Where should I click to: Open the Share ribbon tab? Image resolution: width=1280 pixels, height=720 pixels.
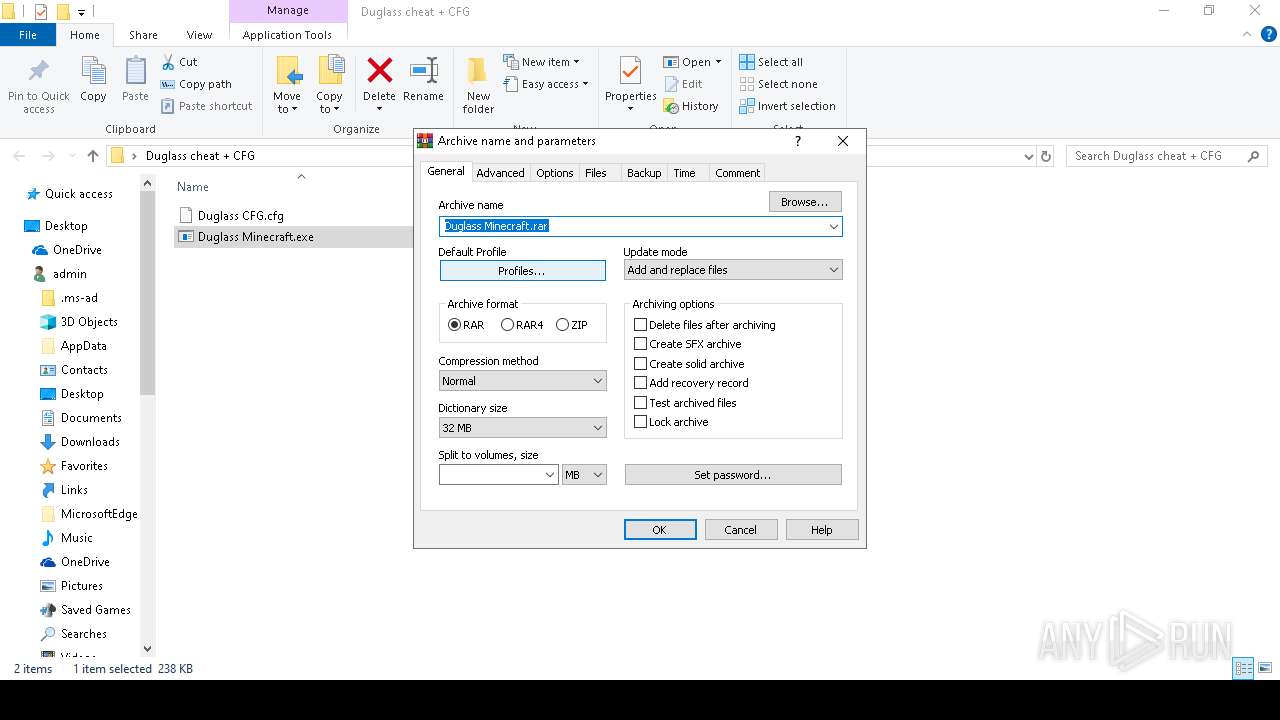point(143,35)
